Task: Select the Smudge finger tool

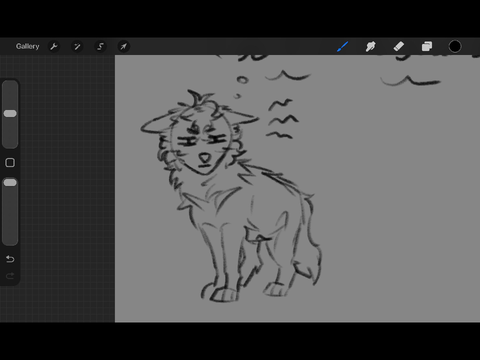Action: (370, 46)
